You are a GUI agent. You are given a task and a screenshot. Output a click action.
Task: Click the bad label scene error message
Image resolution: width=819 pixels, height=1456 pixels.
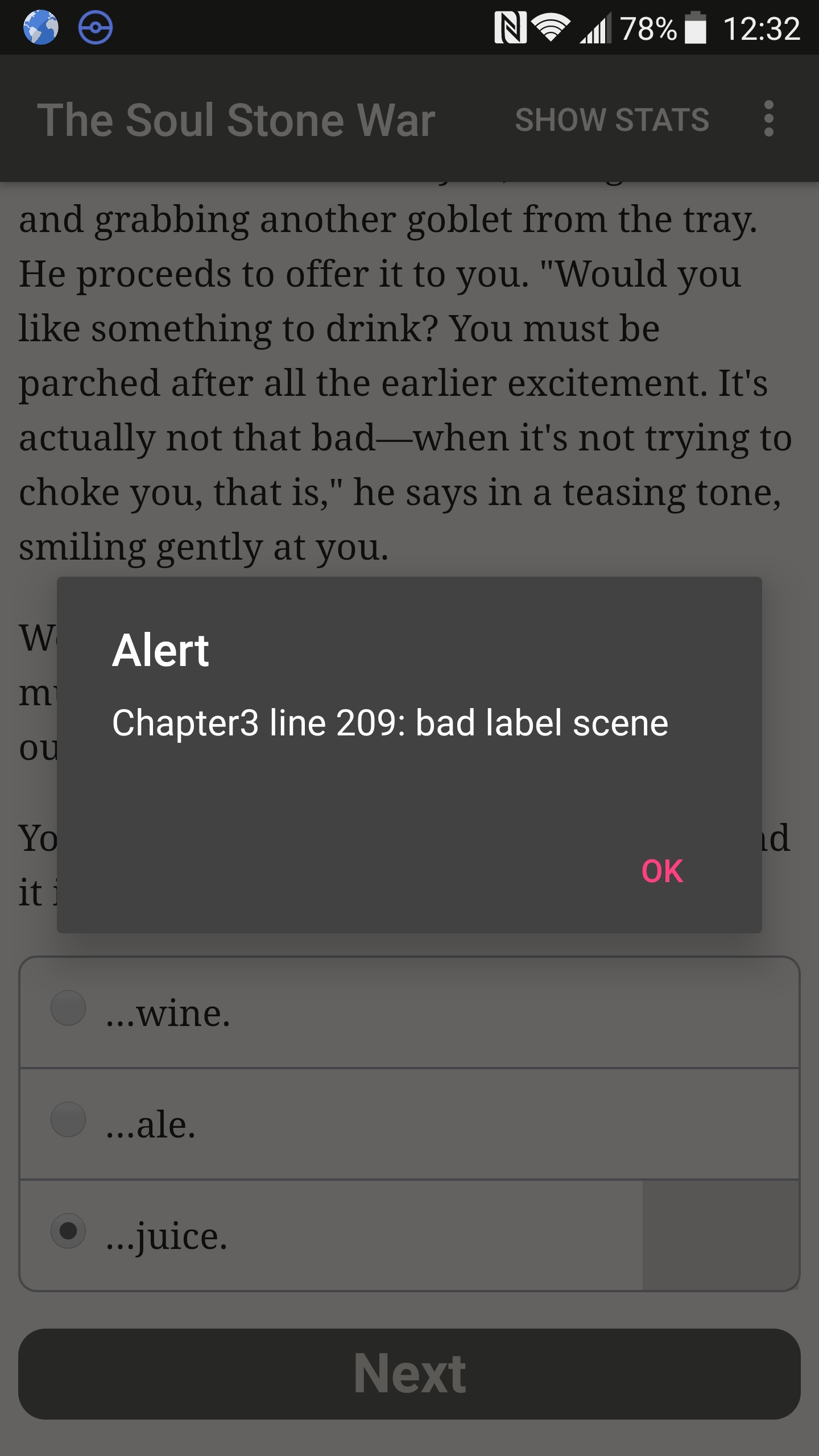(x=390, y=723)
